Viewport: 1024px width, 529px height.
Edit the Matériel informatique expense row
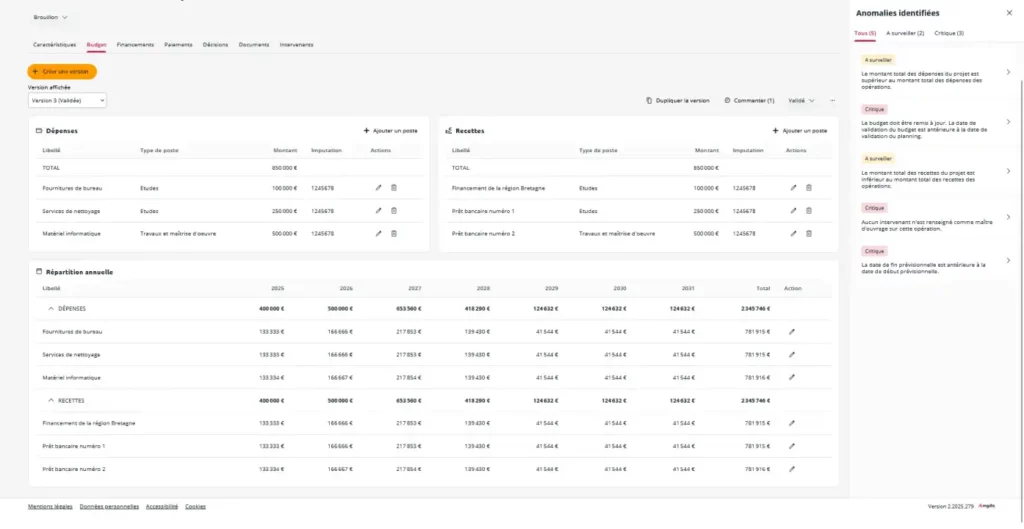pos(378,234)
